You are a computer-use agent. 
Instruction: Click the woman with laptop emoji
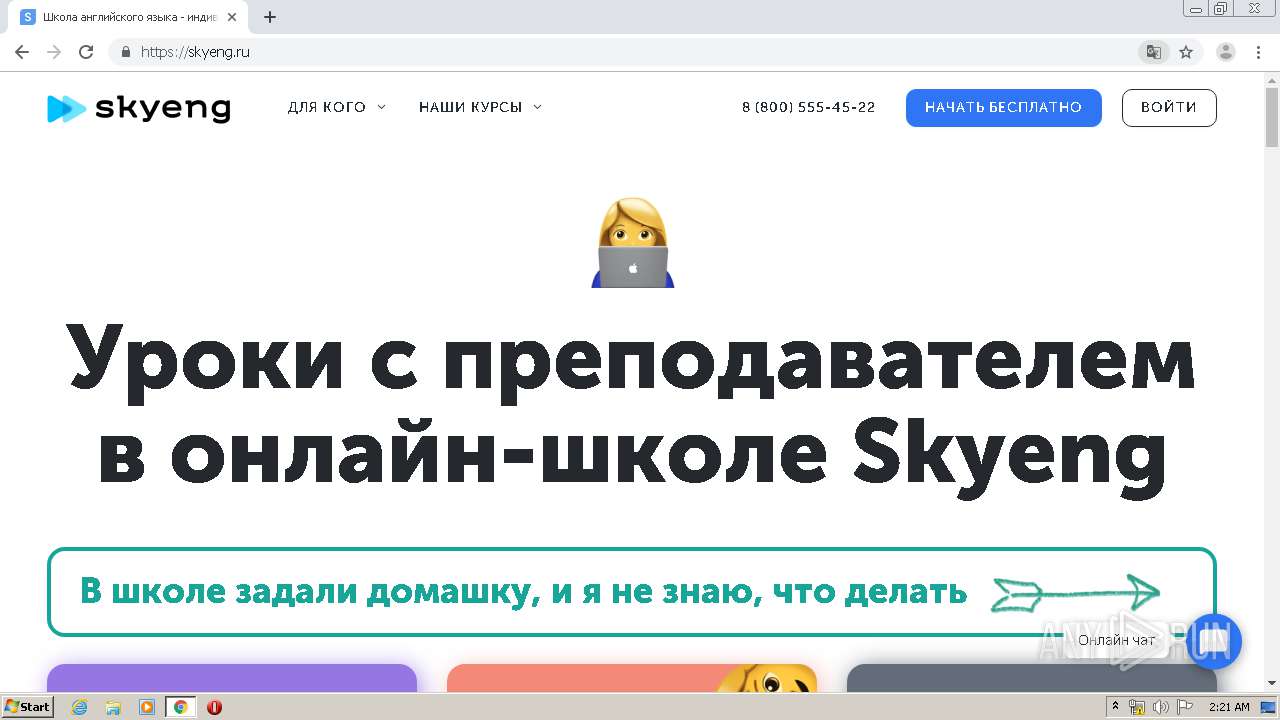point(633,243)
